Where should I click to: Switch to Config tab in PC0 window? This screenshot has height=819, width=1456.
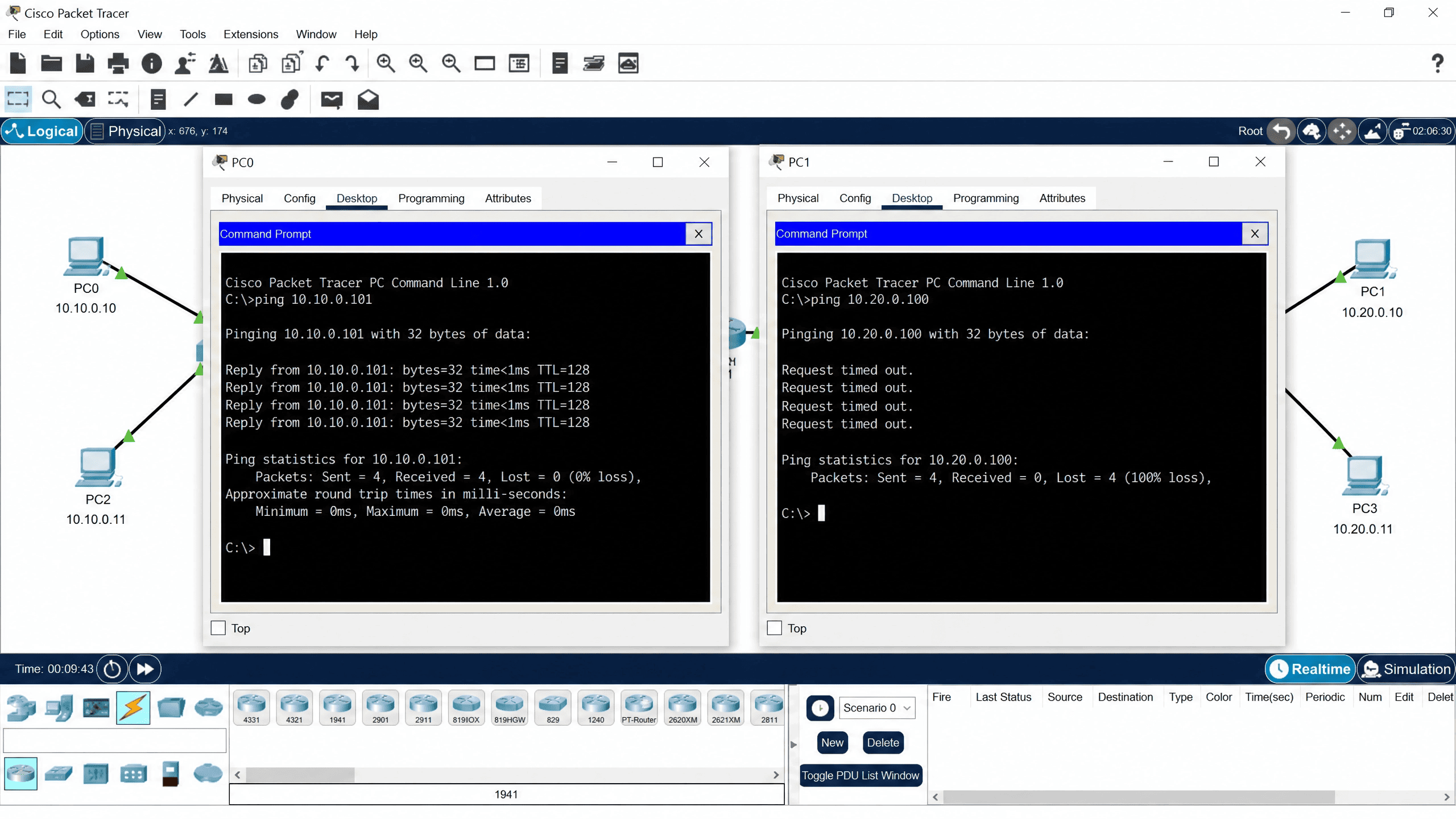(x=299, y=198)
